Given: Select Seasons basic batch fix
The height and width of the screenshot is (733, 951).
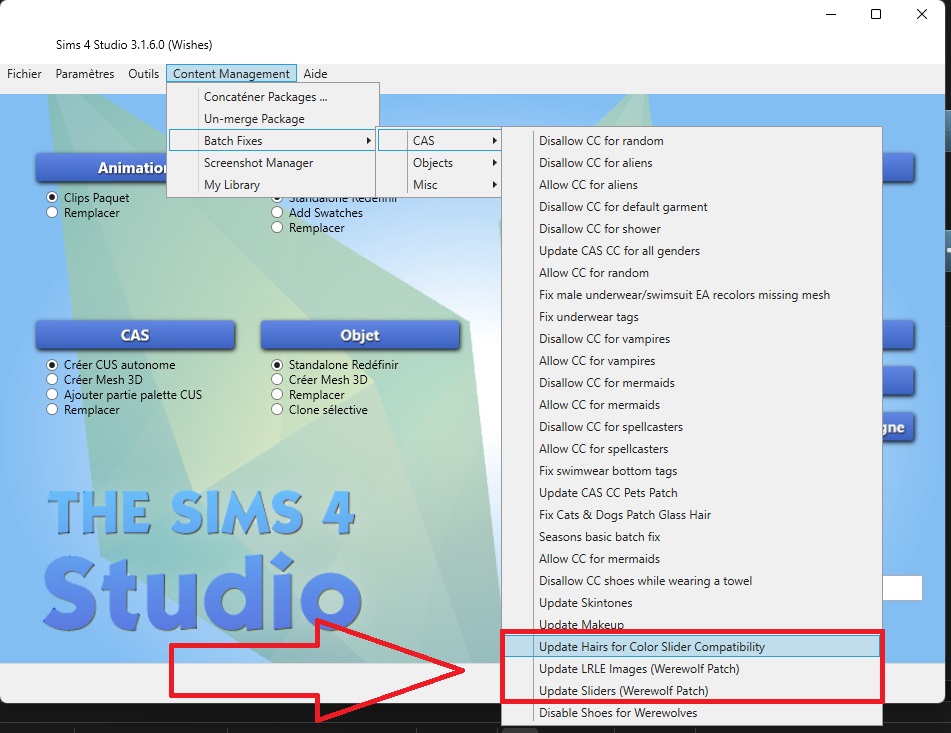Looking at the screenshot, I should point(691,537).
